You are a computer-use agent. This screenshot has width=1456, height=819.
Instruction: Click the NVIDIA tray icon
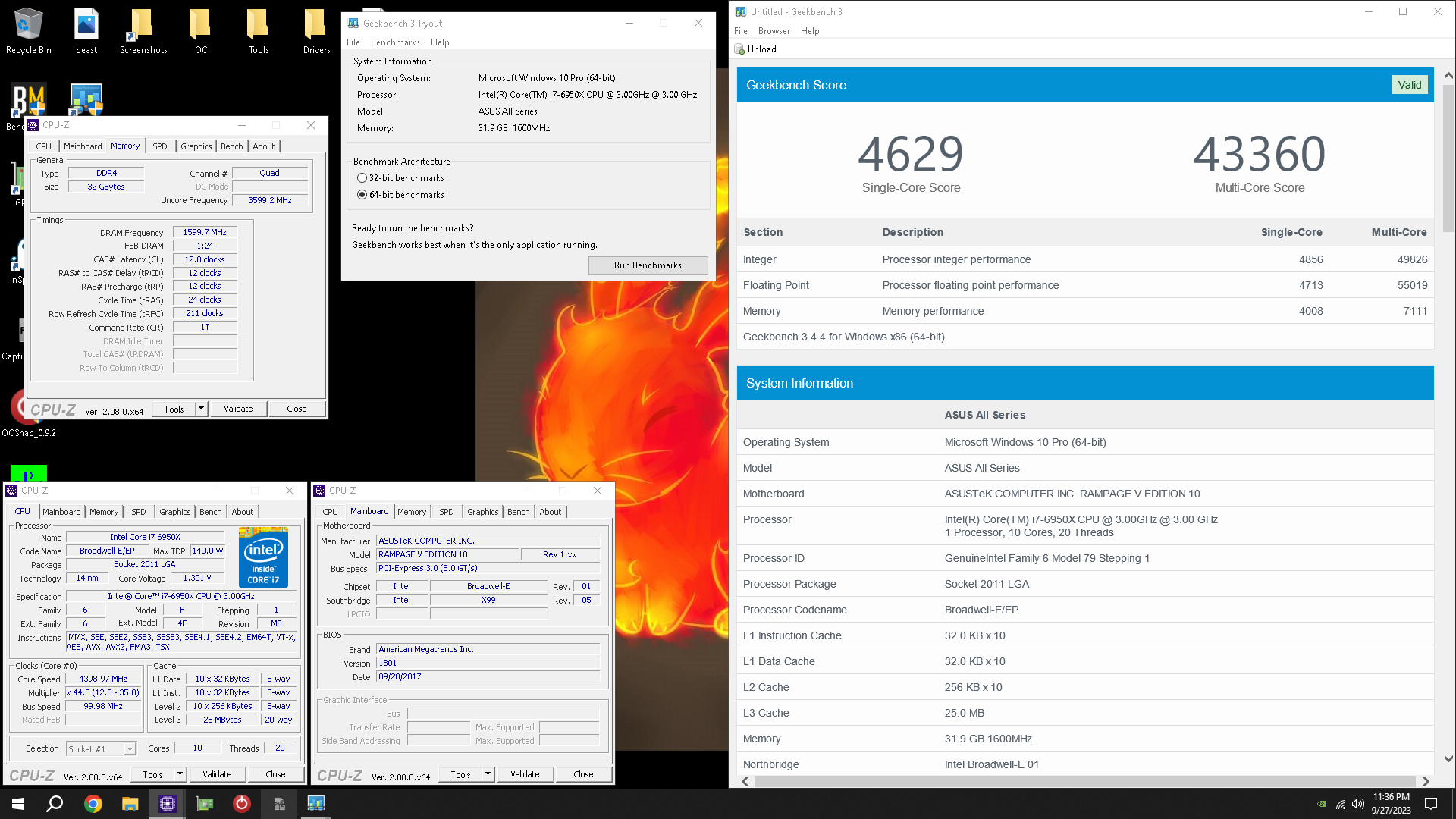1322,804
